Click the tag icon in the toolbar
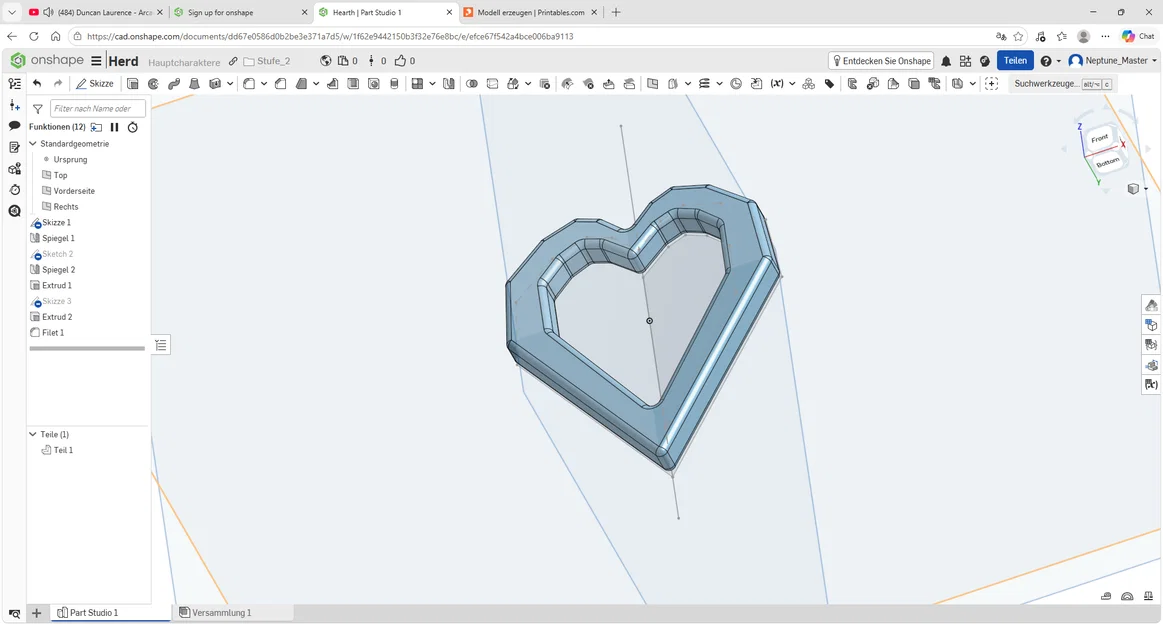 click(829, 84)
